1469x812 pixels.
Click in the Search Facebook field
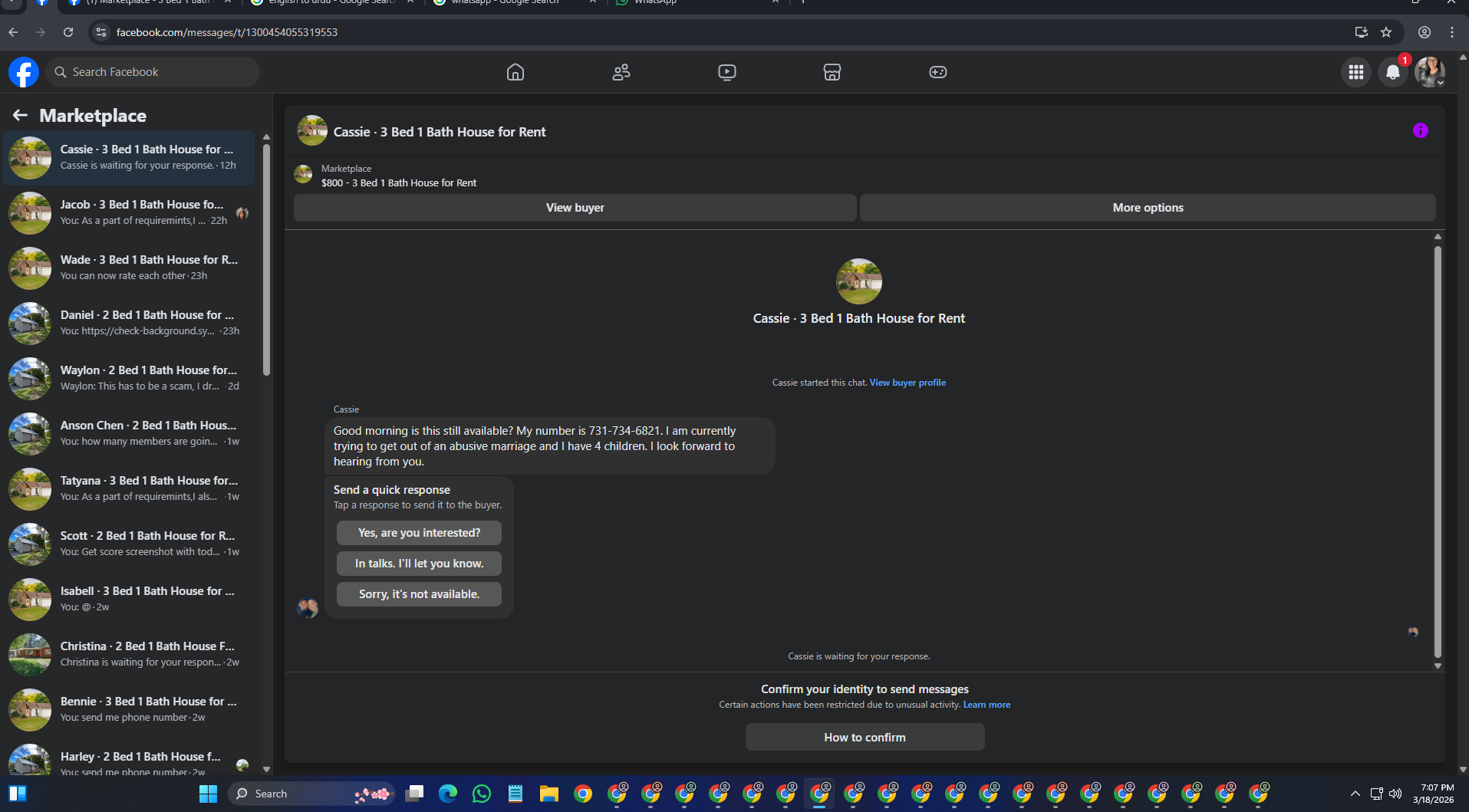[153, 72]
